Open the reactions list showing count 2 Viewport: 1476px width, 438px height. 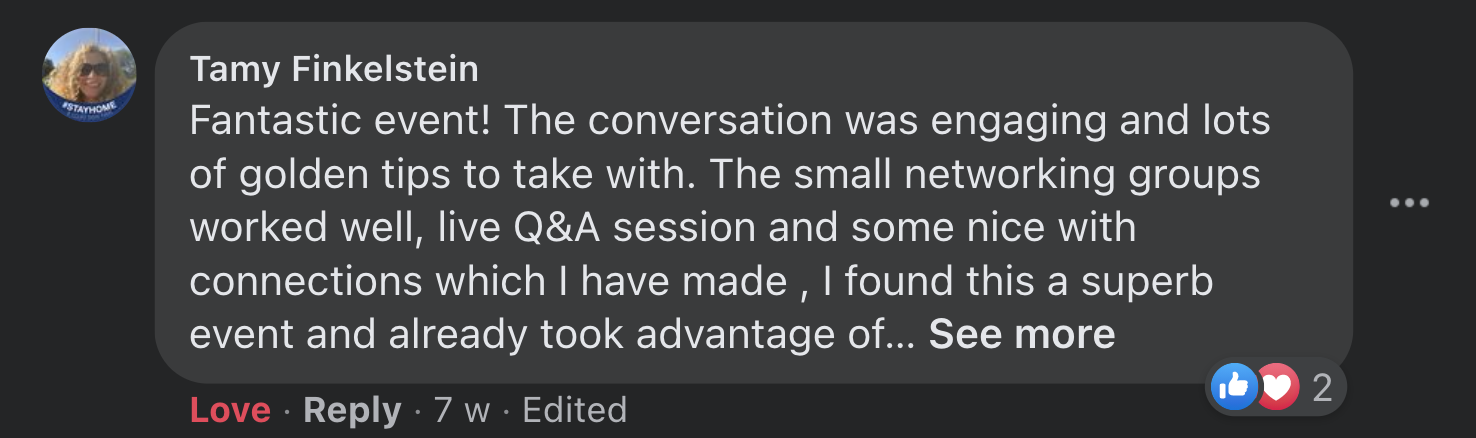(x=1322, y=388)
